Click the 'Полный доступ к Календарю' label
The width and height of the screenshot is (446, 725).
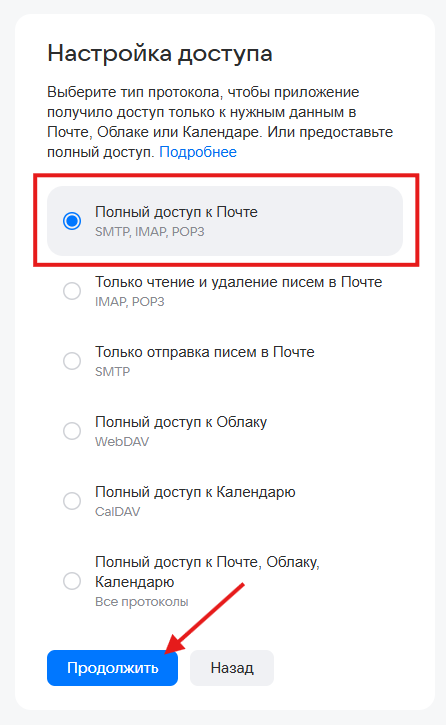click(x=195, y=492)
